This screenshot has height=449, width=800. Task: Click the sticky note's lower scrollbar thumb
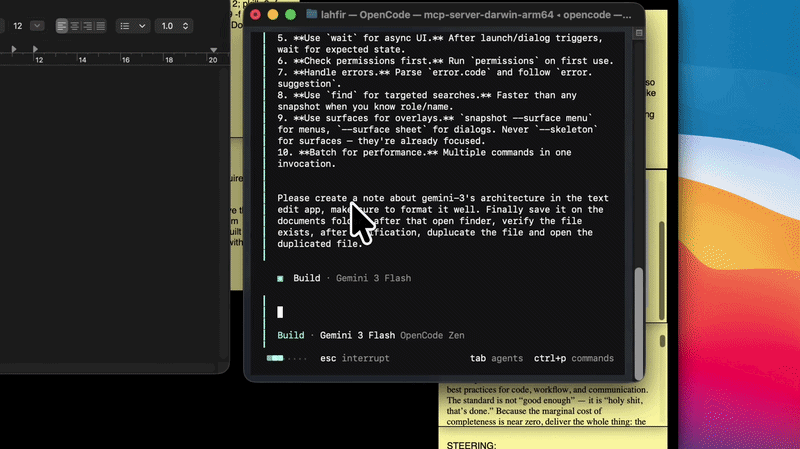(x=662, y=341)
